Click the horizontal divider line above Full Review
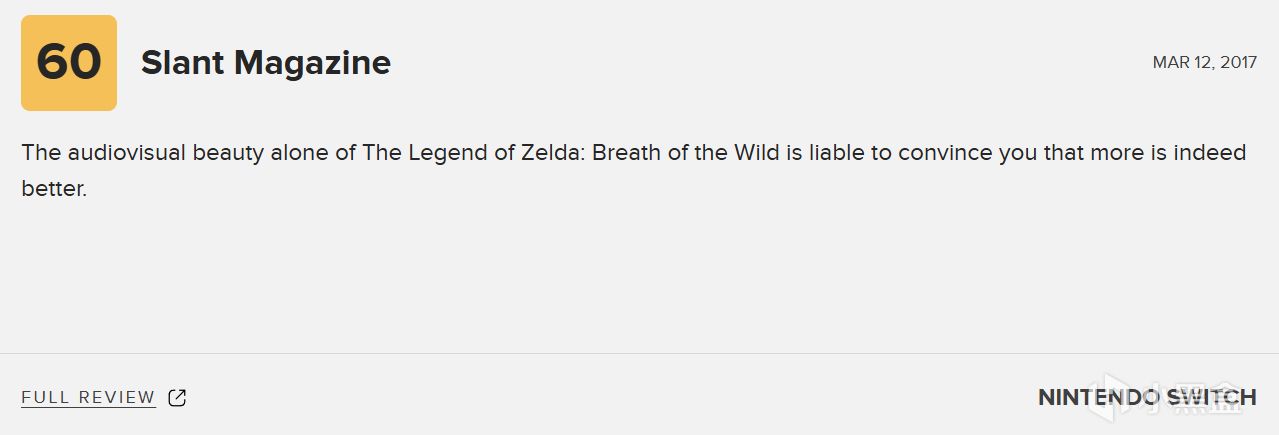 click(639, 353)
